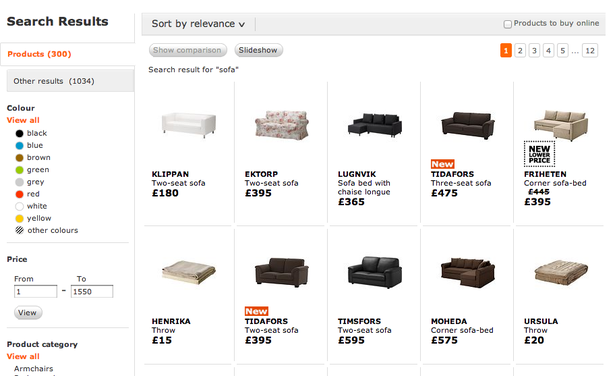Open the URSULA throw image
The width and height of the screenshot is (615, 376).
(x=561, y=272)
